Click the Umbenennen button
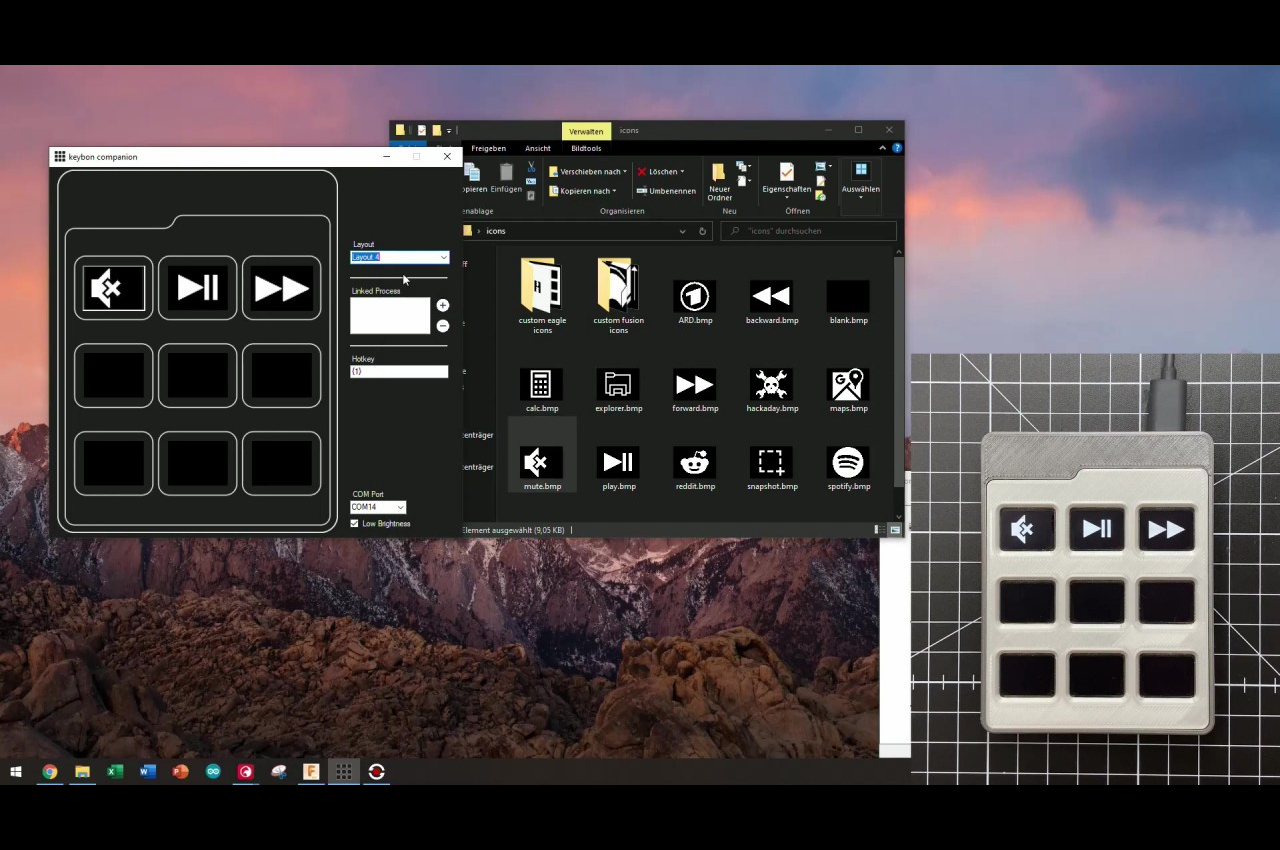 click(666, 191)
